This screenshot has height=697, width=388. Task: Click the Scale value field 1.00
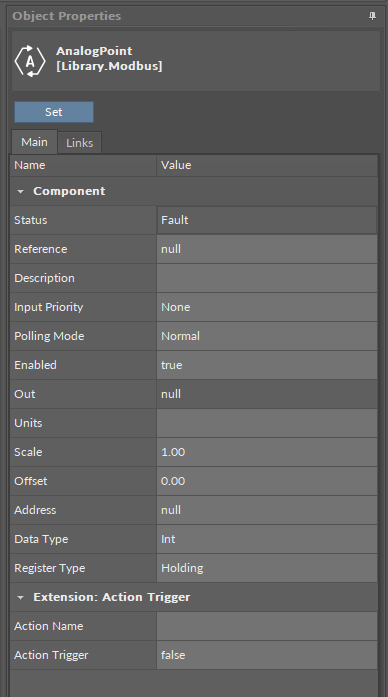[267, 452]
